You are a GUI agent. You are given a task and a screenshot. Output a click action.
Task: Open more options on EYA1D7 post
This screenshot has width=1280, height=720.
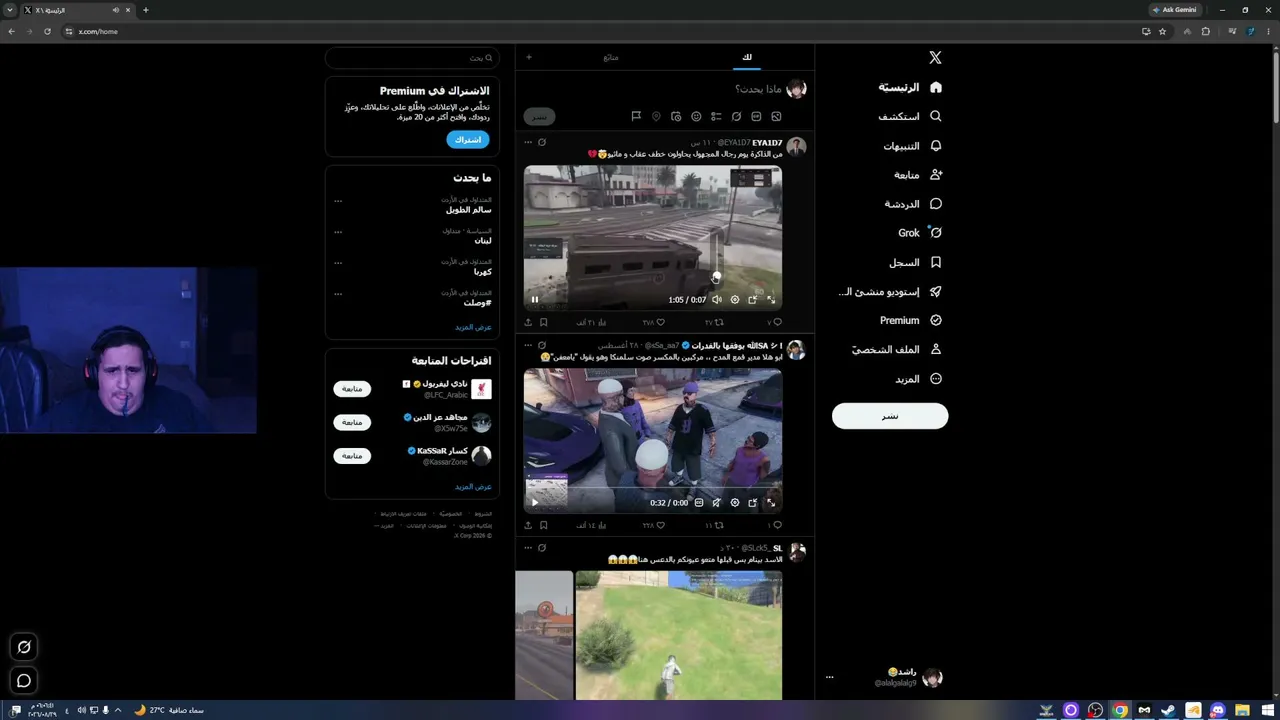528,143
